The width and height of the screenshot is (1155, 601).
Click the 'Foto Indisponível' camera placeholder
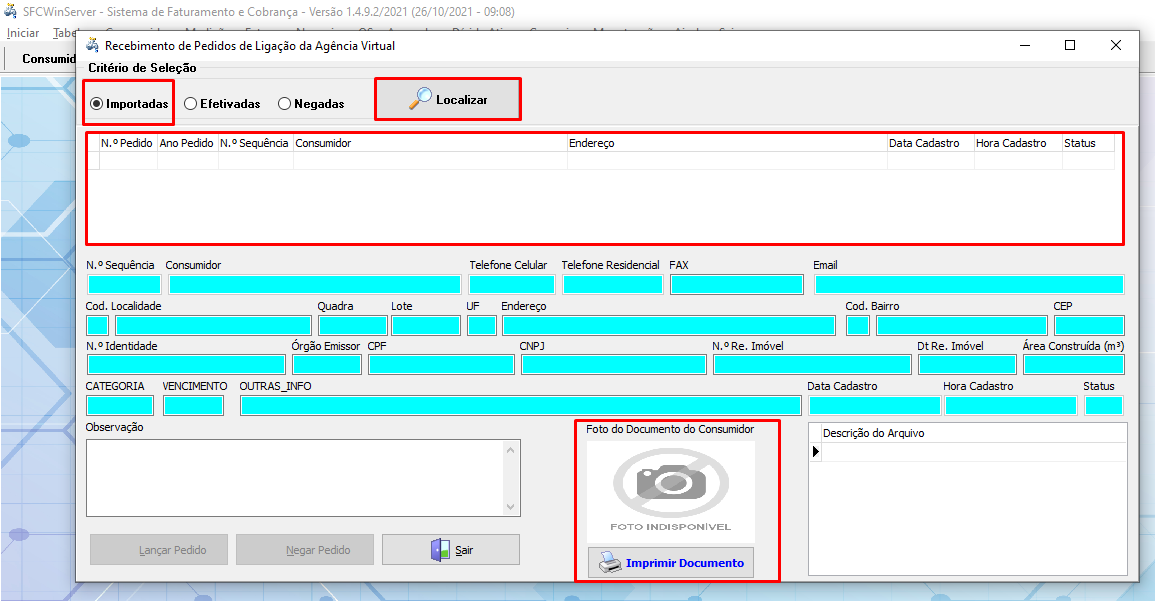(x=671, y=490)
